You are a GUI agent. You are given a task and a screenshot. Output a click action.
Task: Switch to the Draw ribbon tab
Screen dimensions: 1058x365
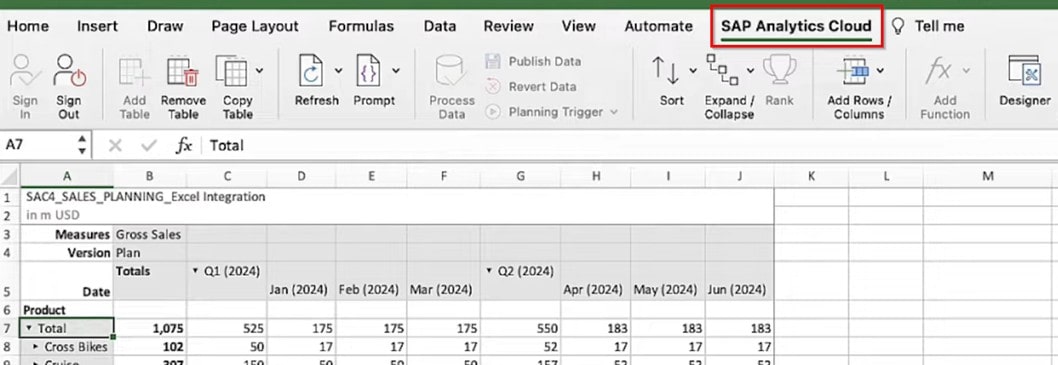click(165, 26)
